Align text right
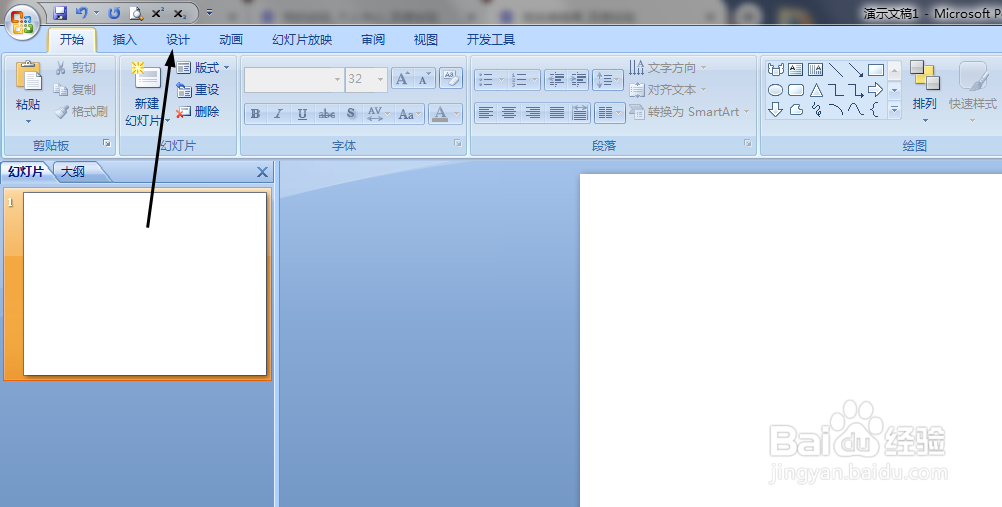The height and width of the screenshot is (507, 1002). click(533, 113)
